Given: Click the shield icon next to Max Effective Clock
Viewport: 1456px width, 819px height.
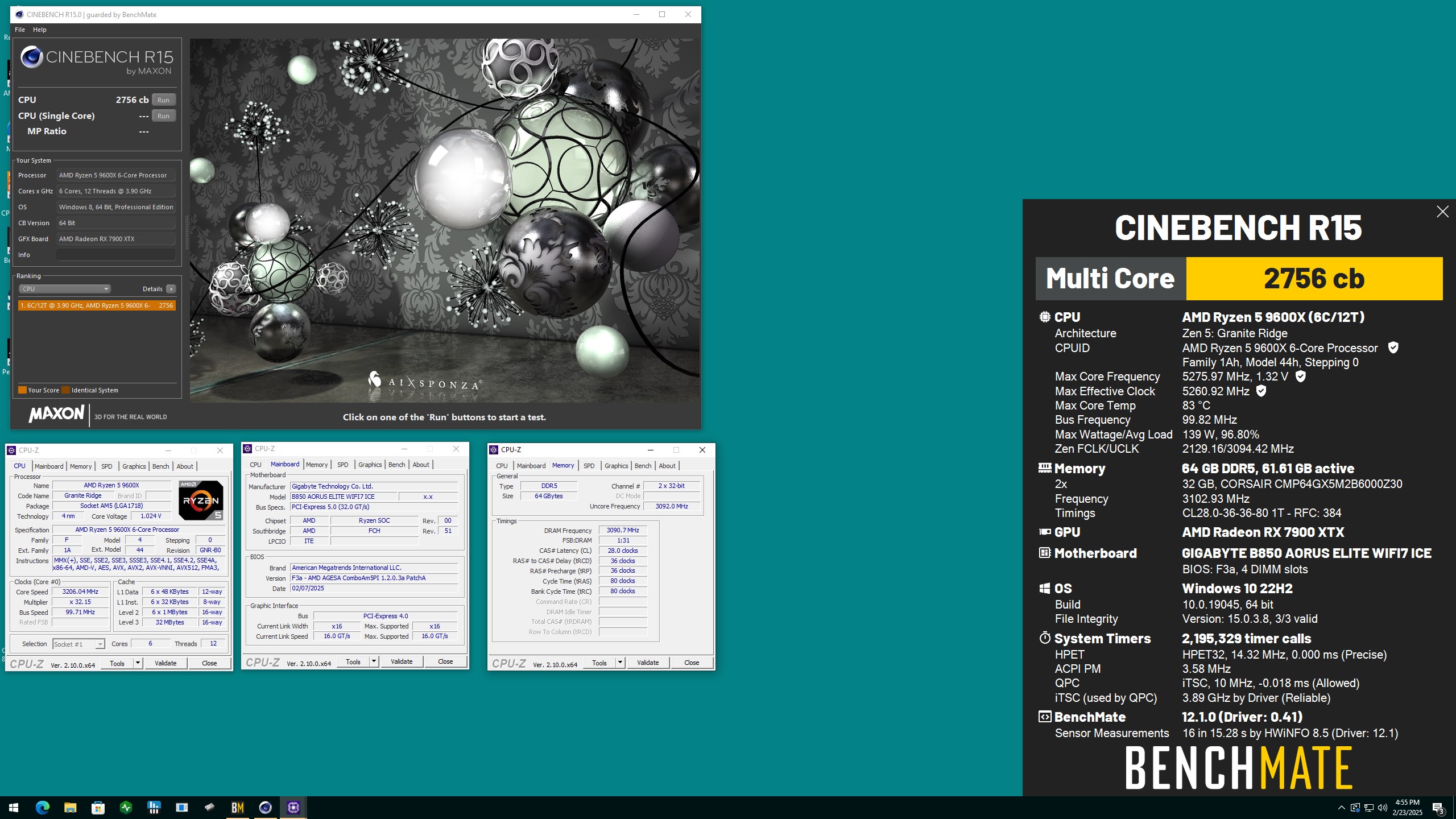Looking at the screenshot, I should [x=1261, y=391].
